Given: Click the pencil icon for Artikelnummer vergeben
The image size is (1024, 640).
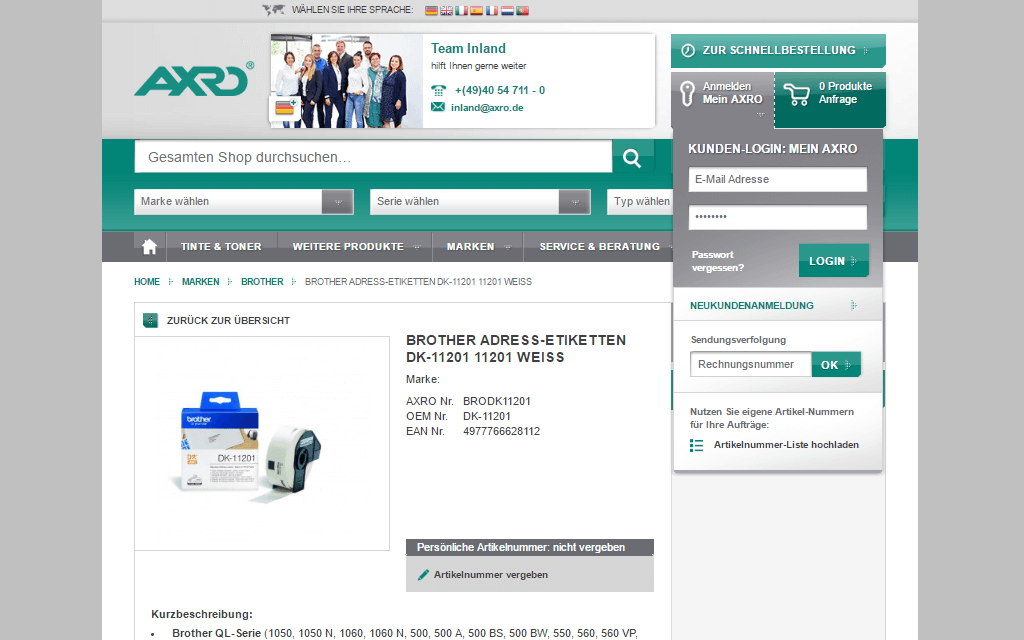Looking at the screenshot, I should point(423,575).
